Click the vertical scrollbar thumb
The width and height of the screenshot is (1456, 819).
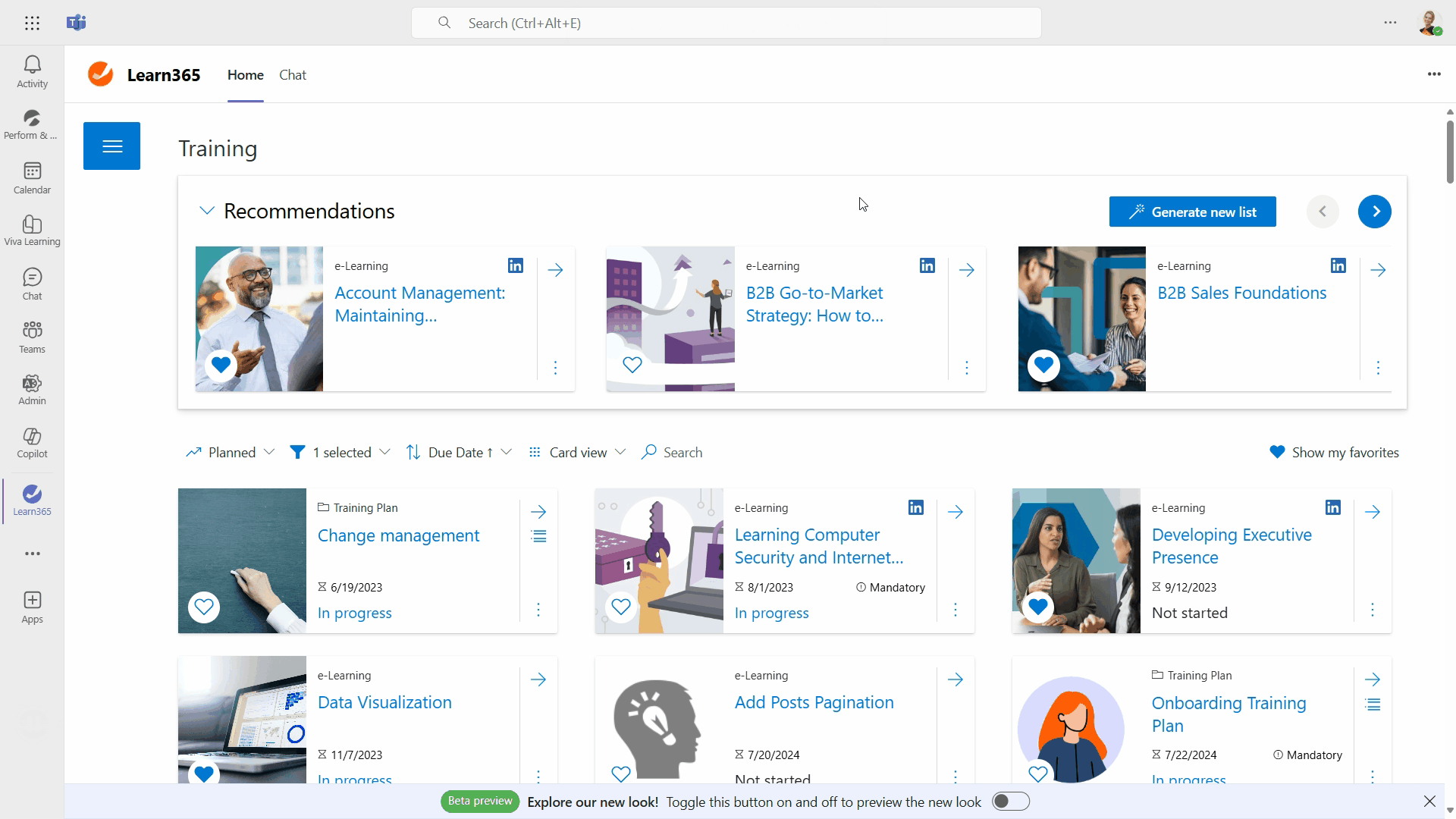click(x=1450, y=152)
